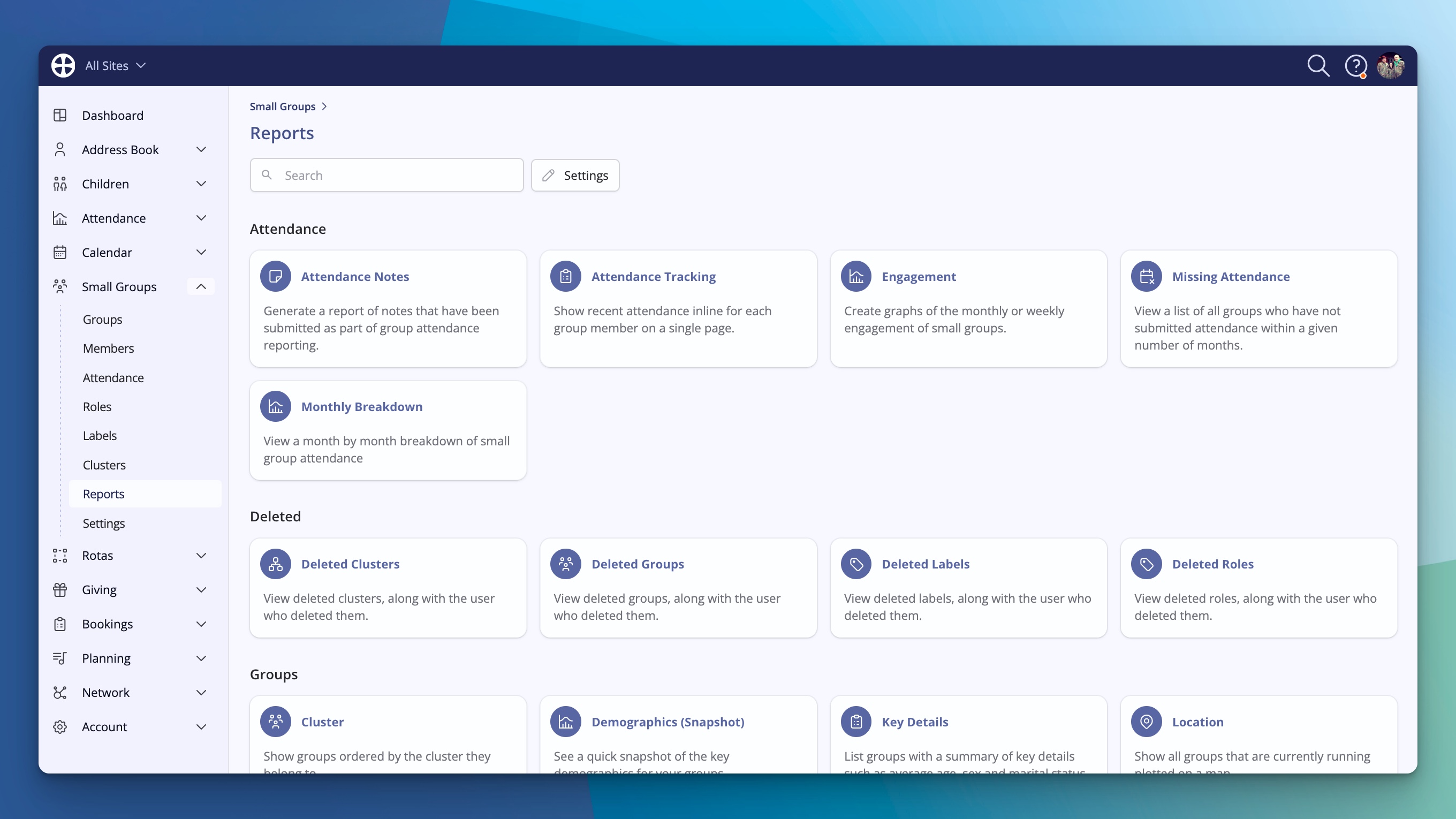Click the Dashboard sidebar icon

[x=60, y=115]
